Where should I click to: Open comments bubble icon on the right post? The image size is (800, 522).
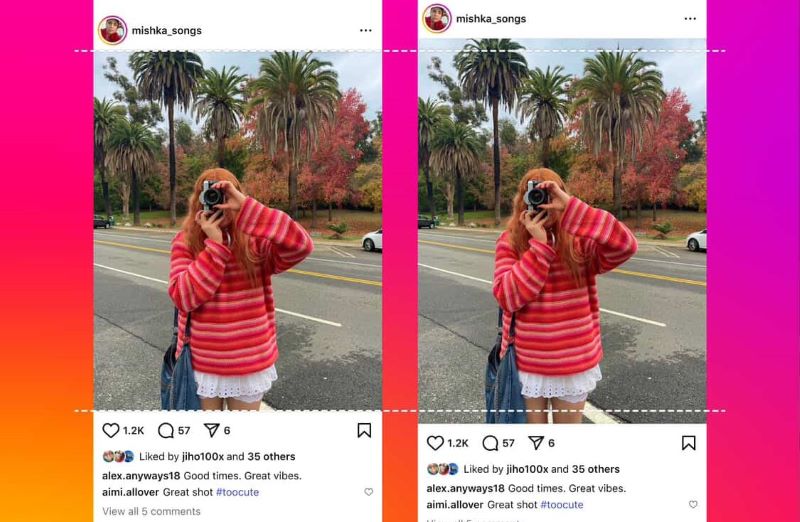click(x=490, y=443)
